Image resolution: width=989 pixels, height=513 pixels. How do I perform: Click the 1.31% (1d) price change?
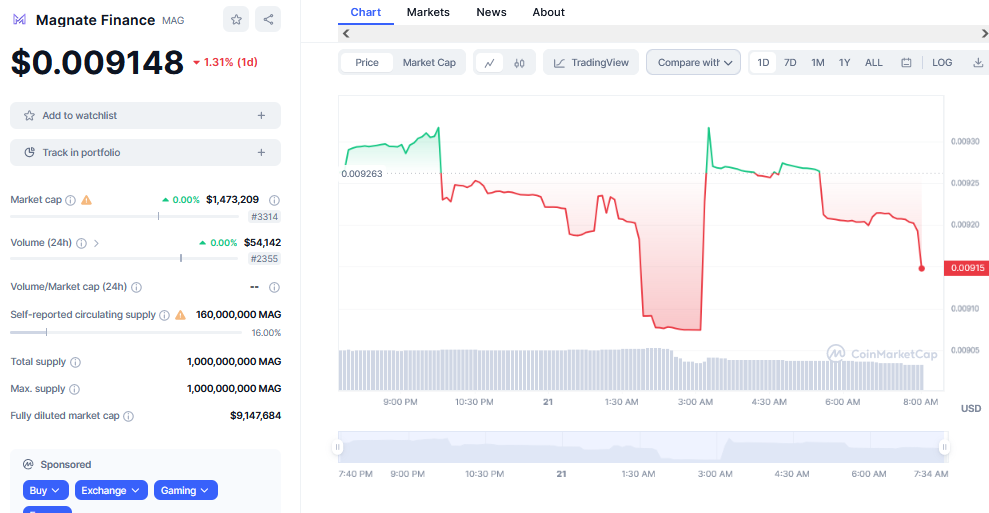225,62
